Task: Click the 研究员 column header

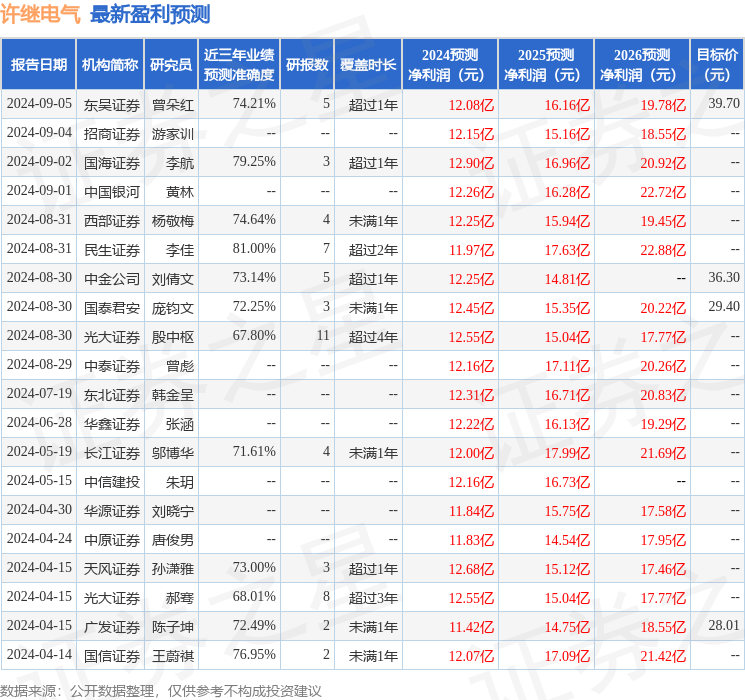Action: click(x=171, y=65)
